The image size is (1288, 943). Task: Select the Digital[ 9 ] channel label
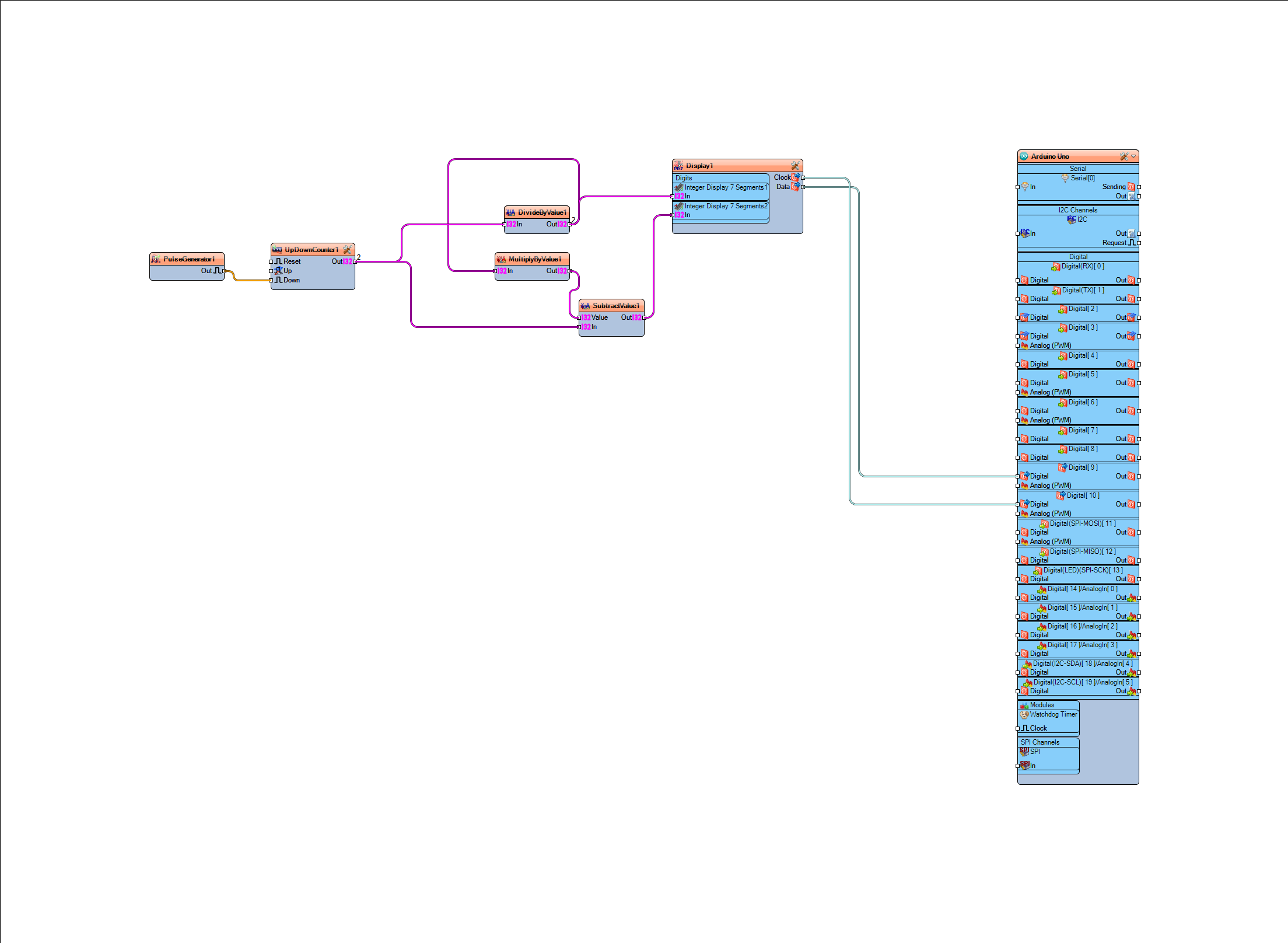click(1082, 467)
